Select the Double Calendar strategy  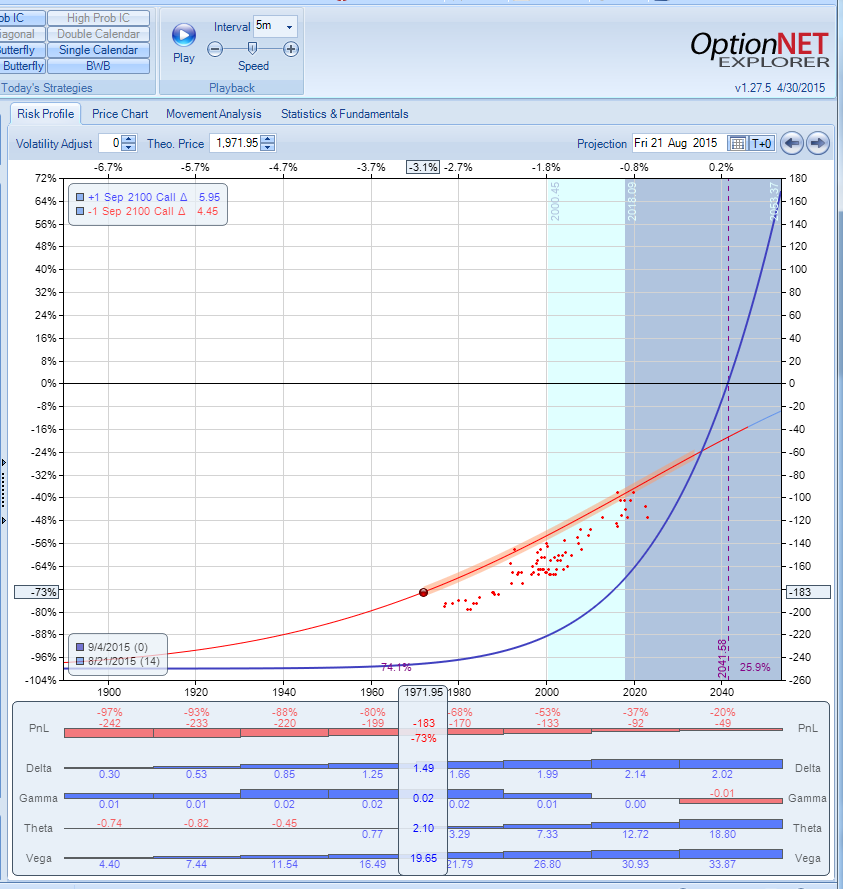tap(98, 34)
